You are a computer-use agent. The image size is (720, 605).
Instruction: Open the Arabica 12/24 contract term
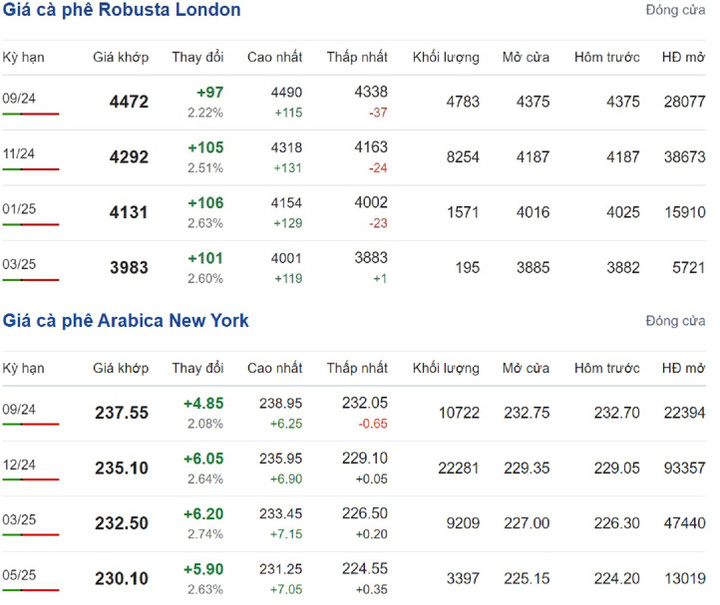click(19, 466)
